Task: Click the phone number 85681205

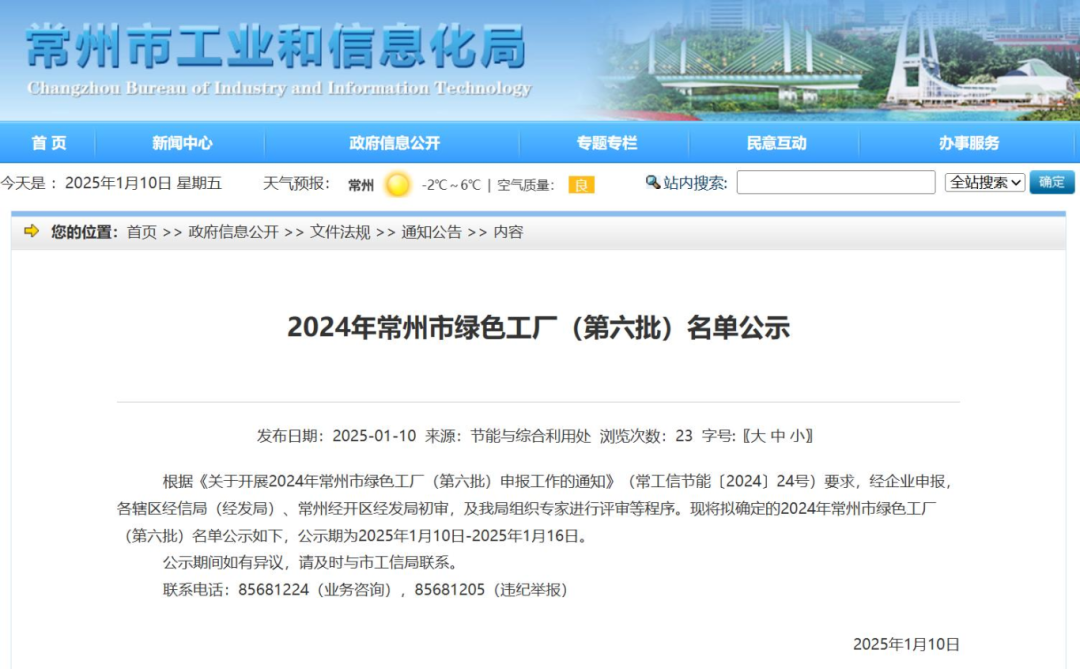Action: click(450, 590)
